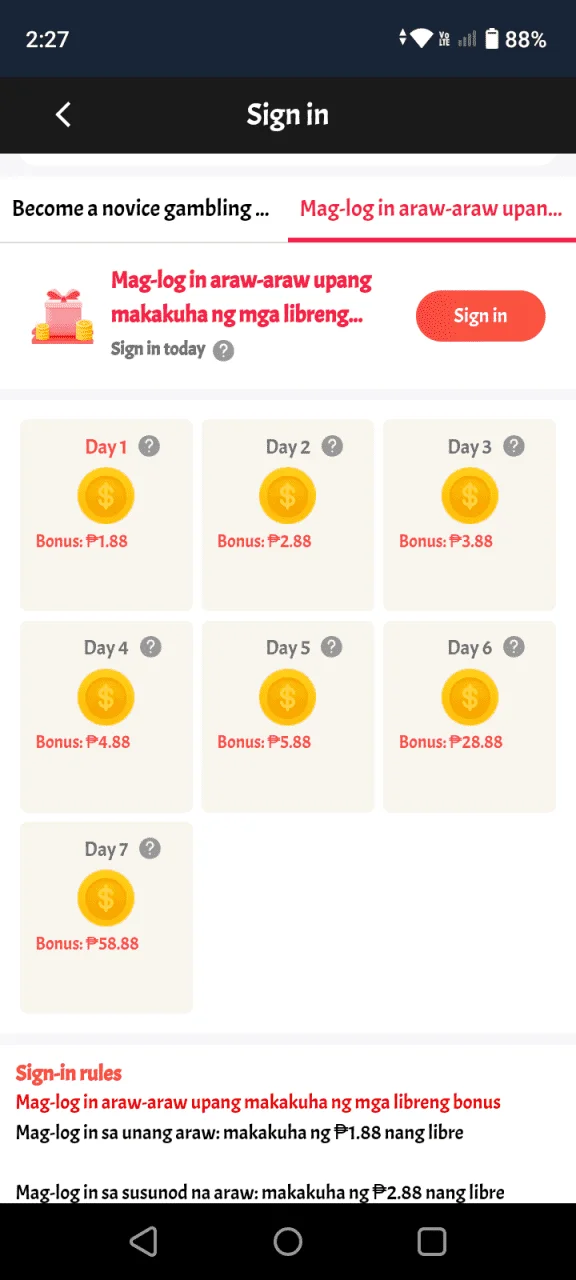Image resolution: width=576 pixels, height=1280 pixels.
Task: Tap the red Sign in button
Action: (x=480, y=316)
